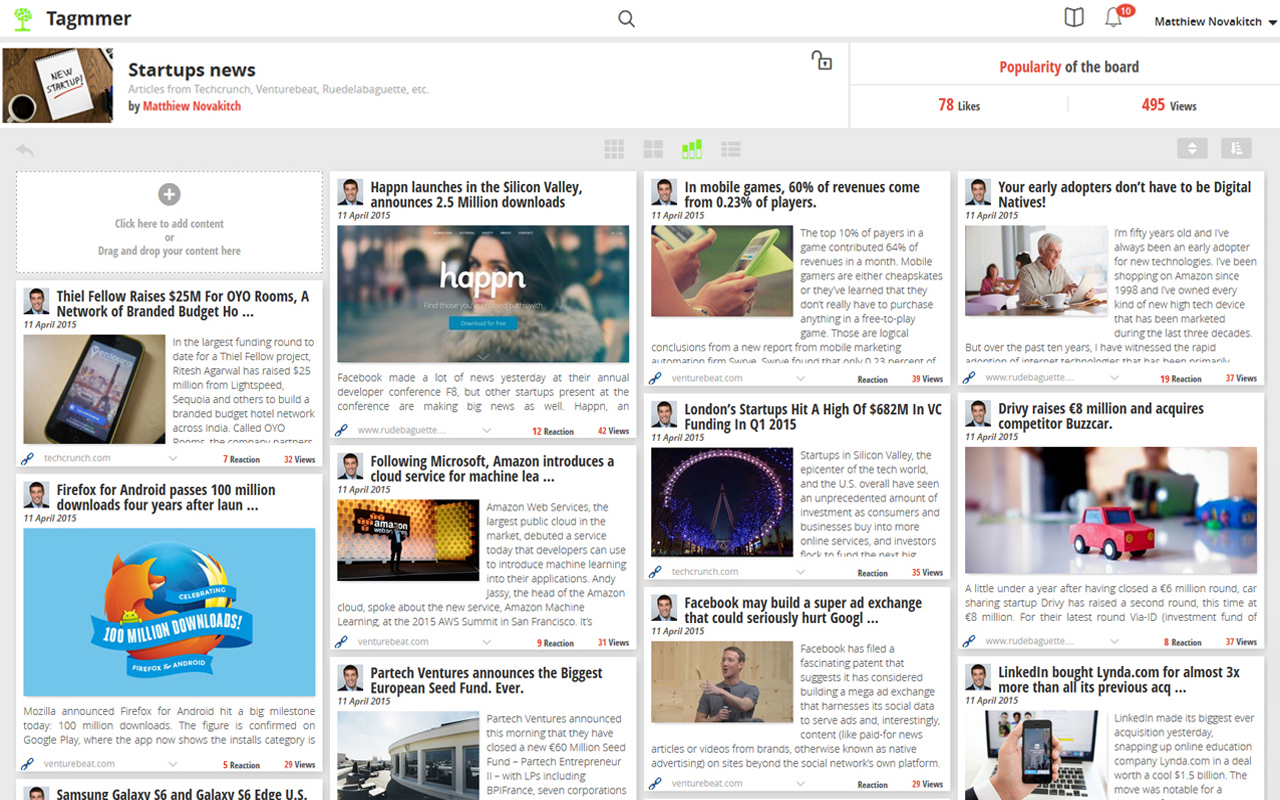Click 39 Views on mobile games card

point(927,380)
